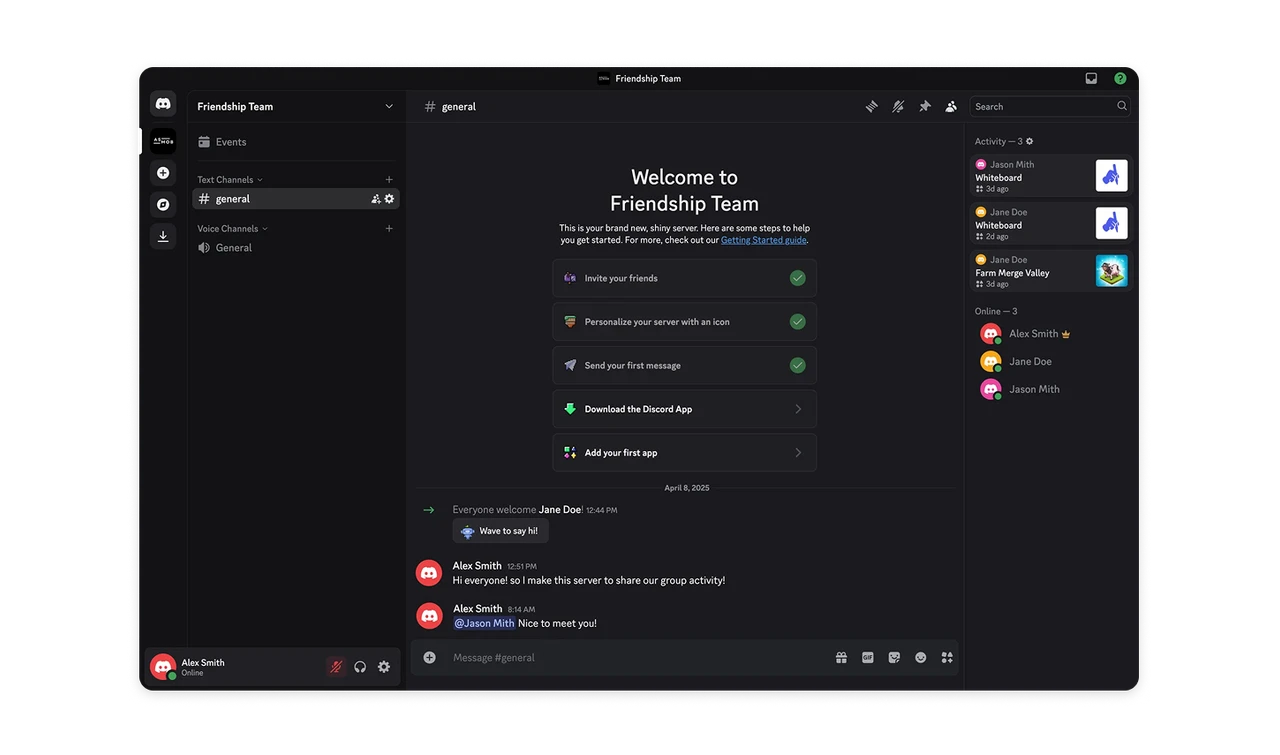Open the emoji picker

click(x=920, y=657)
